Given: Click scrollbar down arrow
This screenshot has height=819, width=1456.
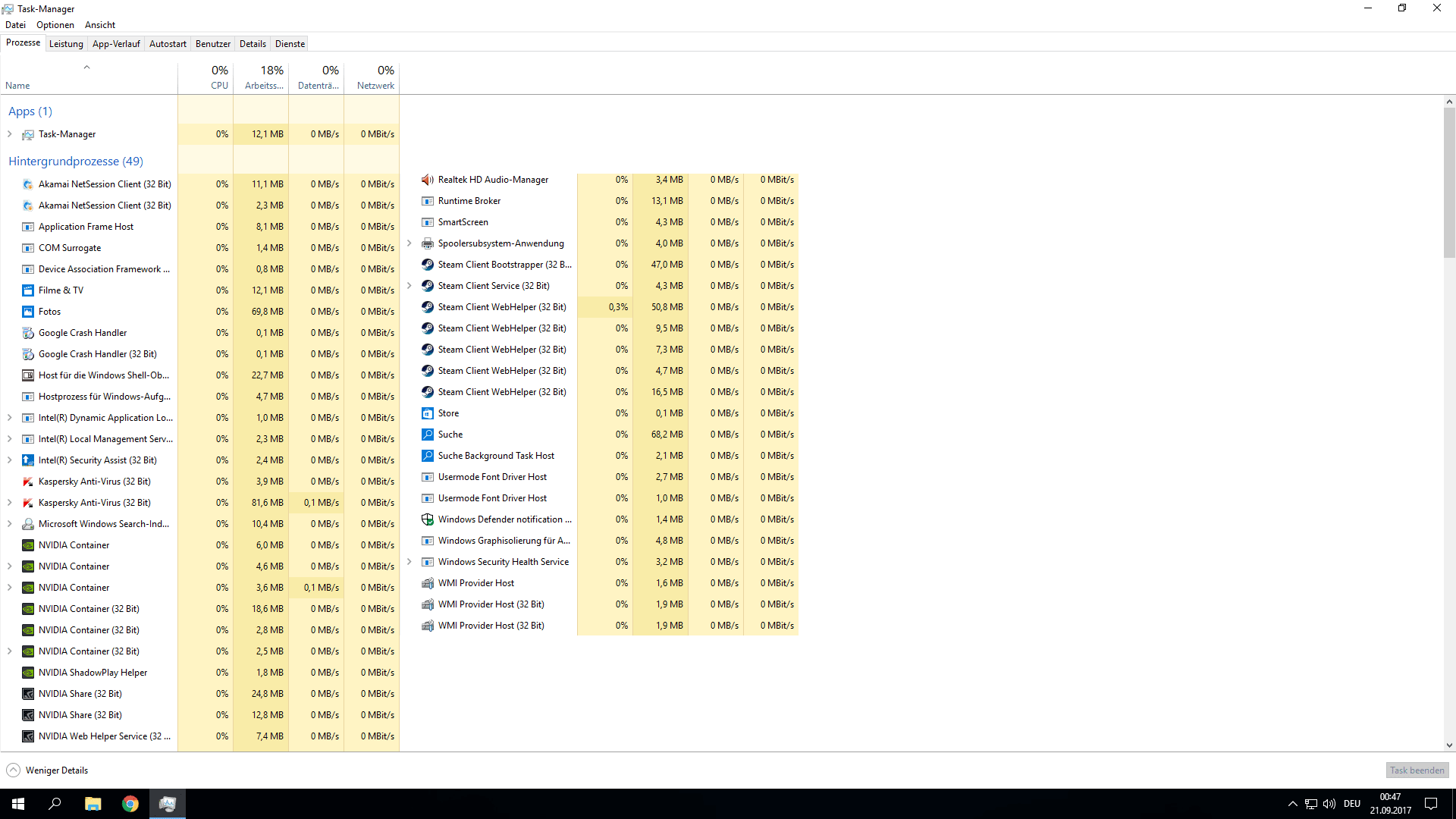Looking at the screenshot, I should [x=1449, y=745].
